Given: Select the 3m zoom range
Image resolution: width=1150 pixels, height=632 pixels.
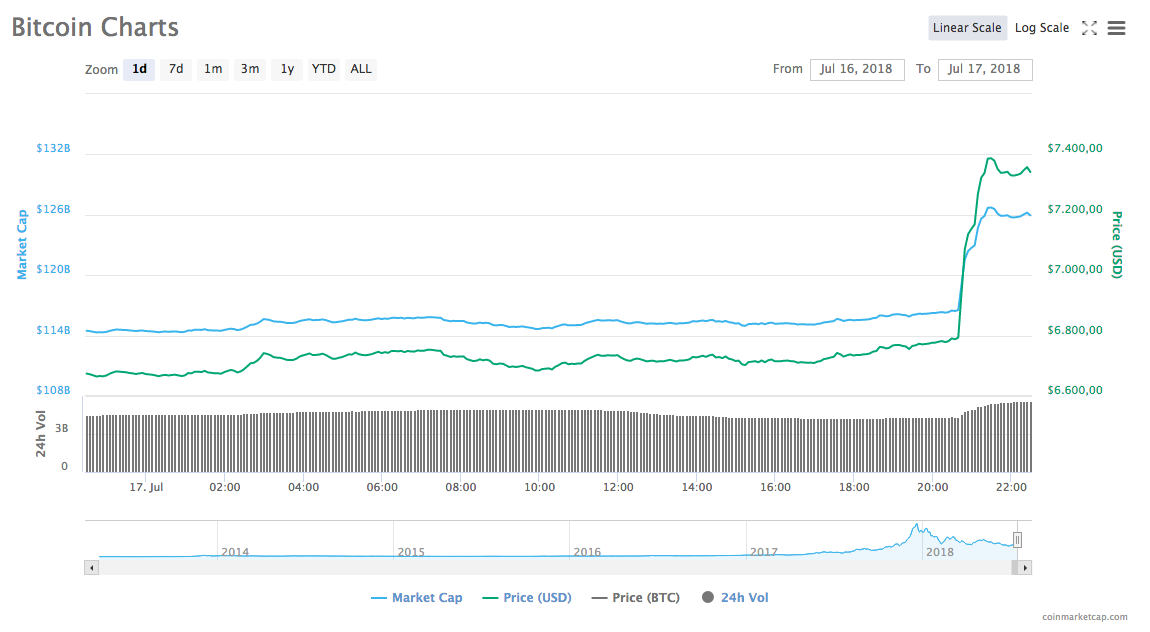Looking at the screenshot, I should 250,69.
